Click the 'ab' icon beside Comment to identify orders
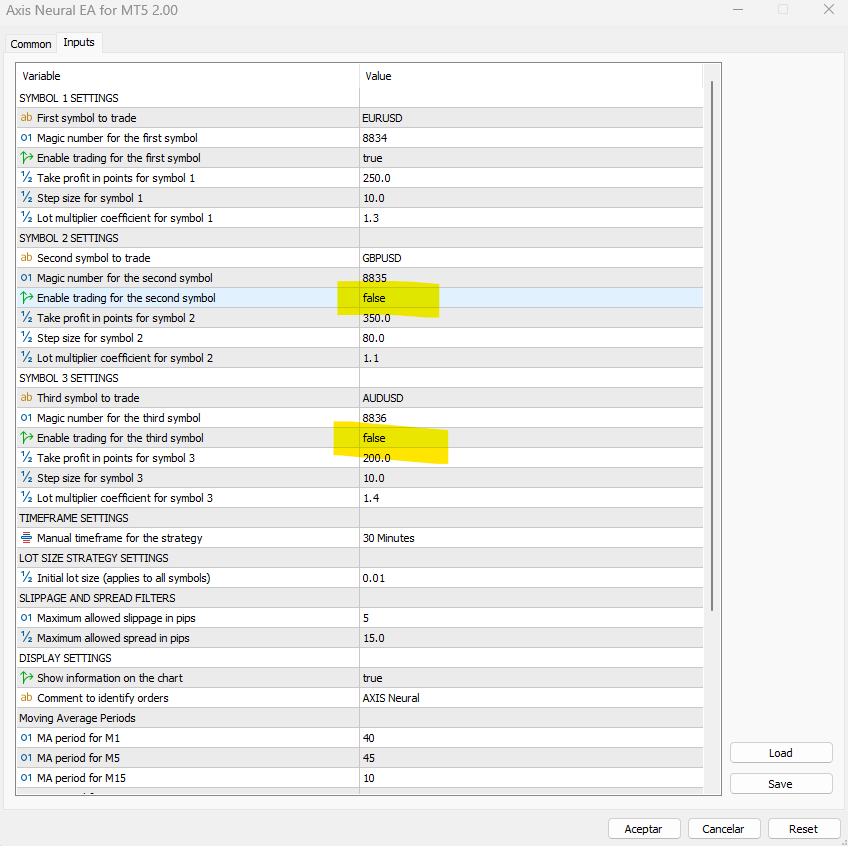Viewport: 848px width, 846px height. pos(26,698)
